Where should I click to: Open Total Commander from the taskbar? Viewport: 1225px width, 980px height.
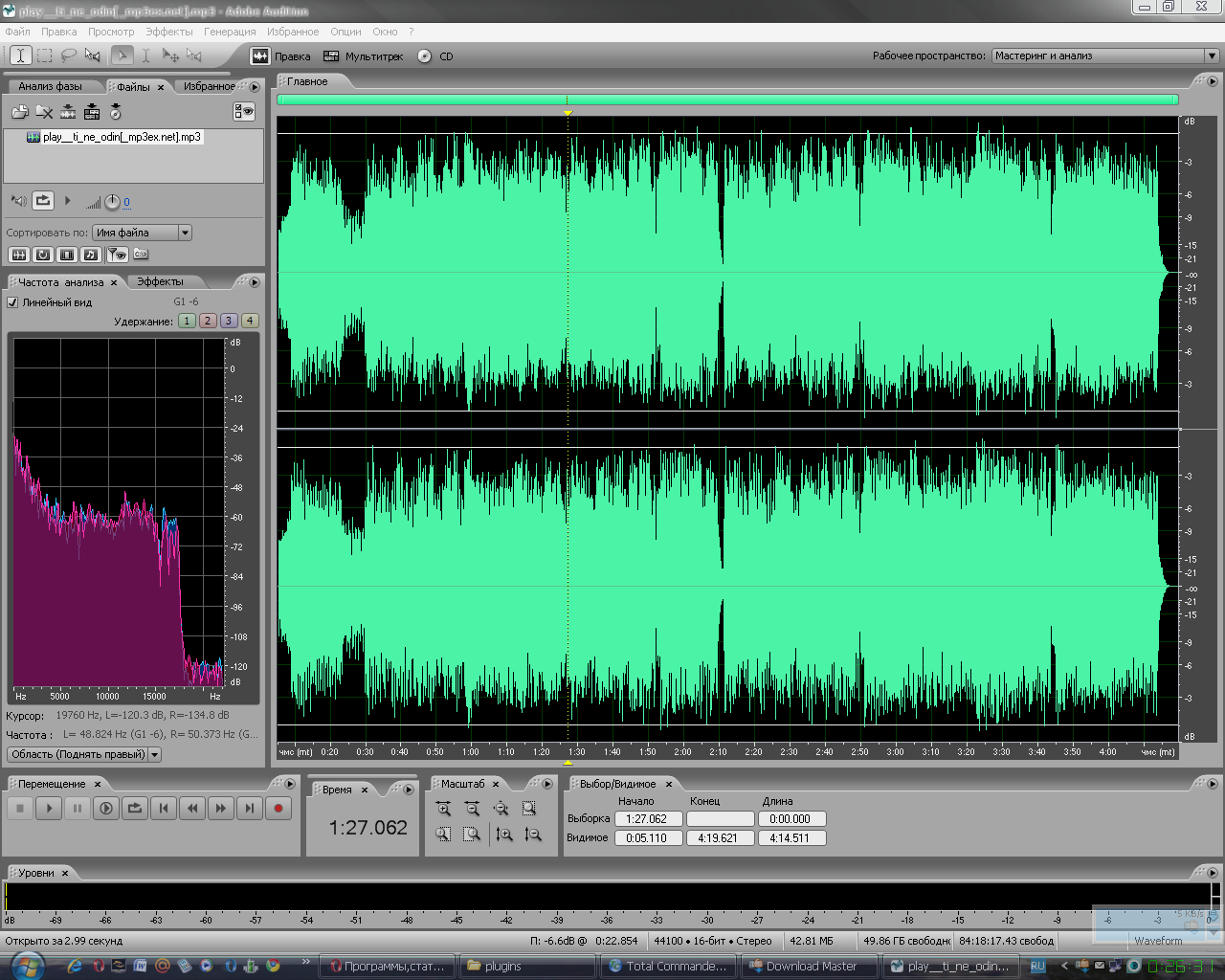(x=668, y=967)
